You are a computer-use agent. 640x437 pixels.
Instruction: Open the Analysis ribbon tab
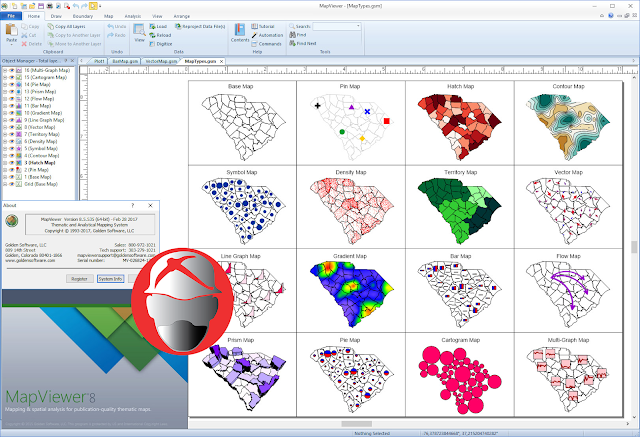tap(133, 16)
